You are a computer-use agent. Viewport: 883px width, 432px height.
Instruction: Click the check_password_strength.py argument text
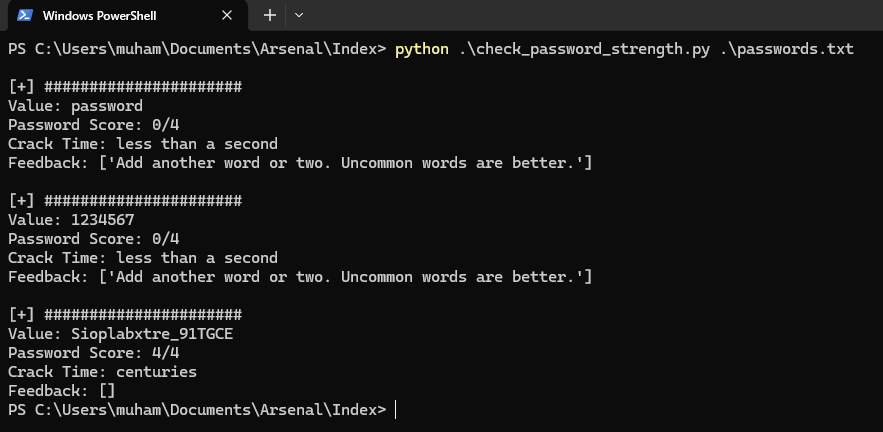(585, 48)
